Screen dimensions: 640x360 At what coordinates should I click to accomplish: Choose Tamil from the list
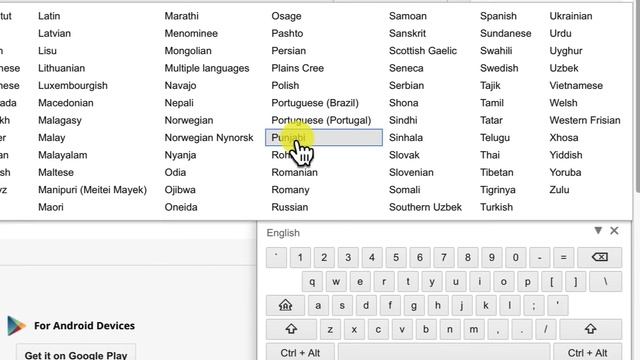pos(492,103)
